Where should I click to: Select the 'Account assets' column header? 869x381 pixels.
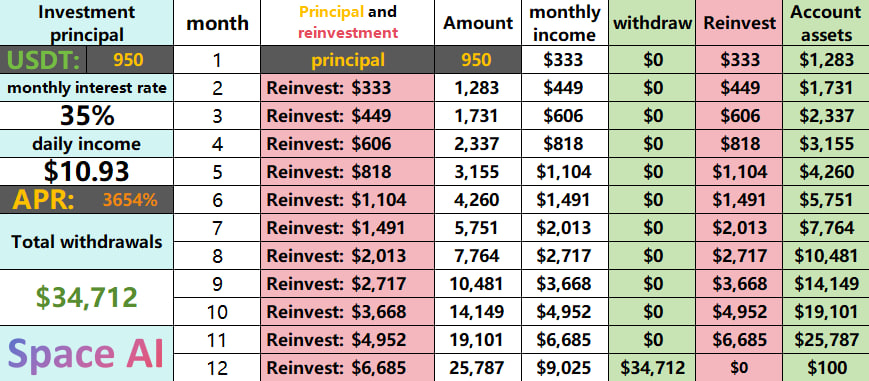click(x=826, y=23)
